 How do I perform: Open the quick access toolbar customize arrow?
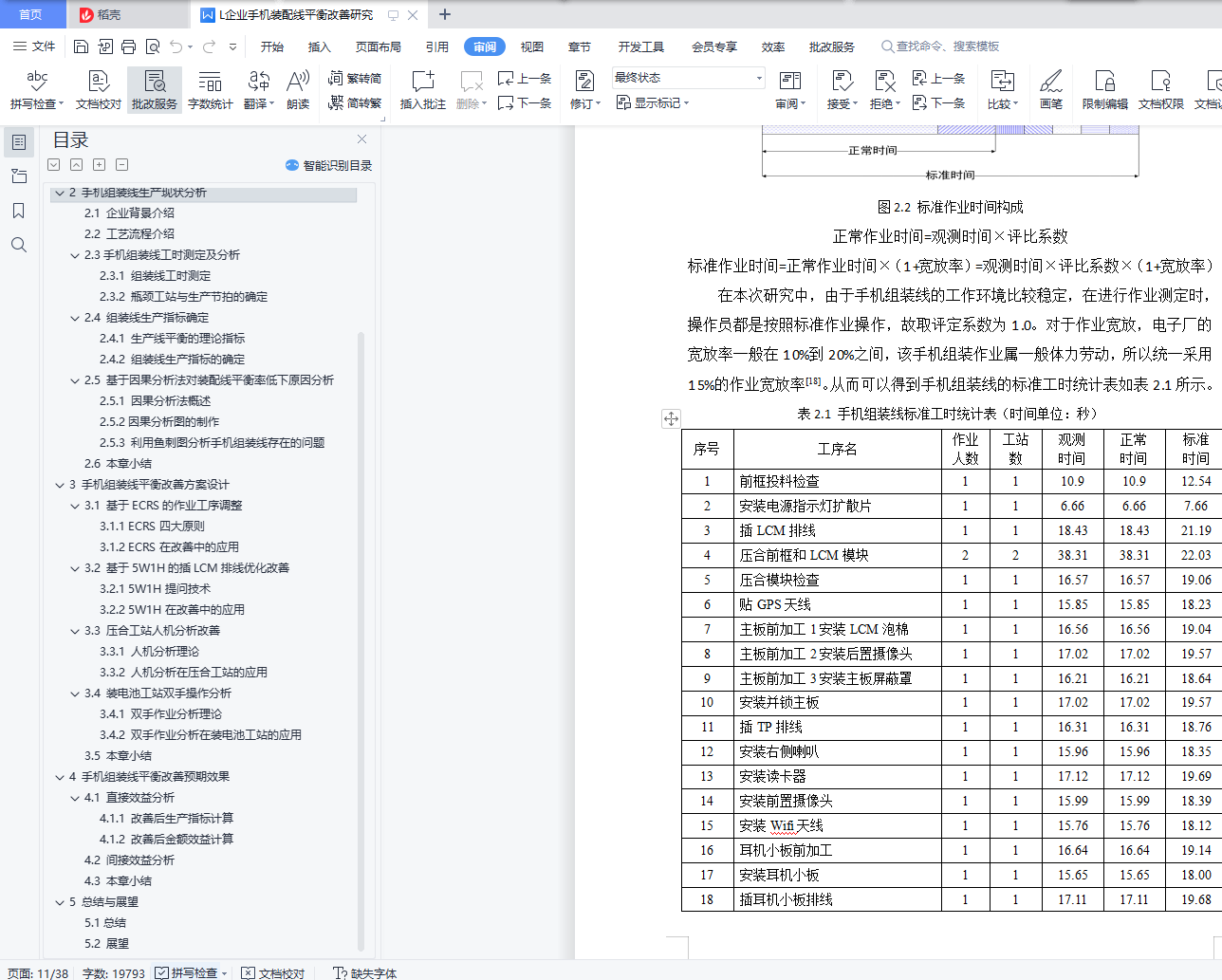[x=232, y=46]
